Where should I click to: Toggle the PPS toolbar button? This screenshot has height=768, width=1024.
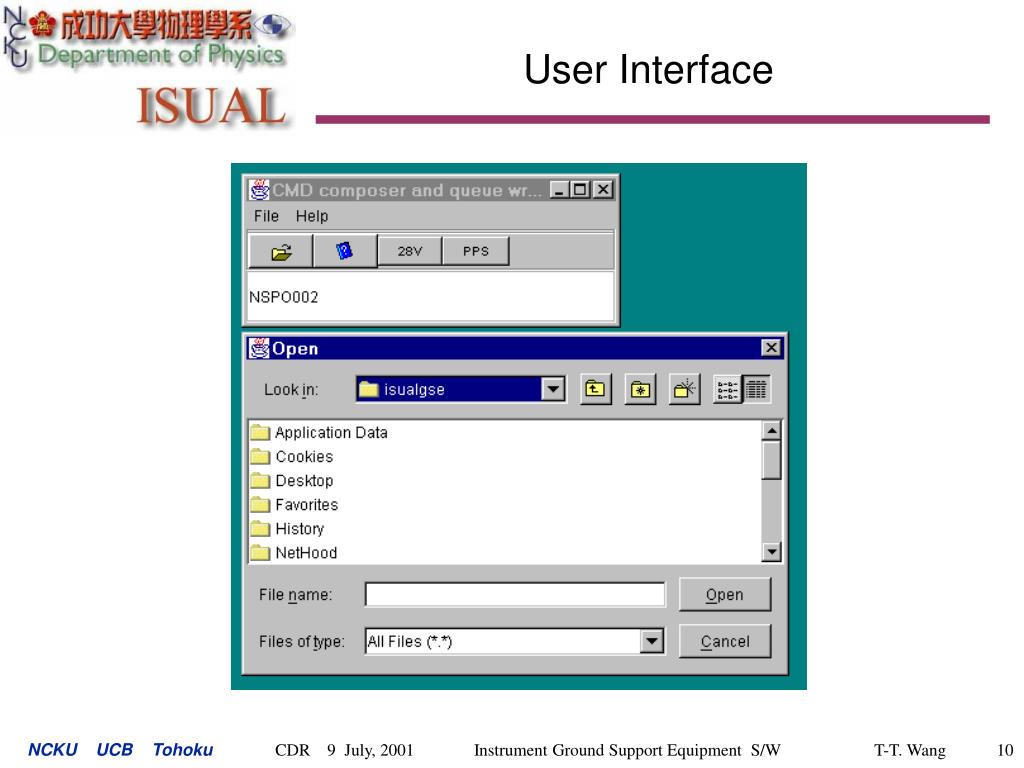point(475,251)
